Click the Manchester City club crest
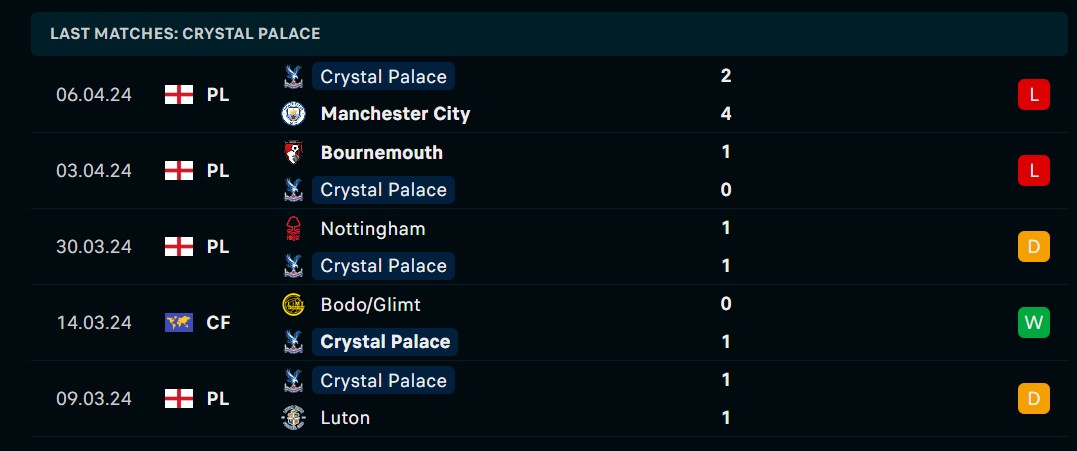Viewport: 1077px width, 451px height. tap(293, 114)
